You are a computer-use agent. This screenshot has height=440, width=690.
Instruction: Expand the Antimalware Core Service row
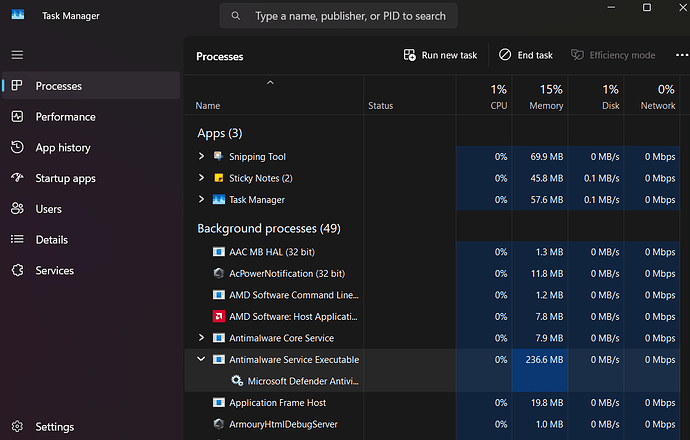point(202,338)
